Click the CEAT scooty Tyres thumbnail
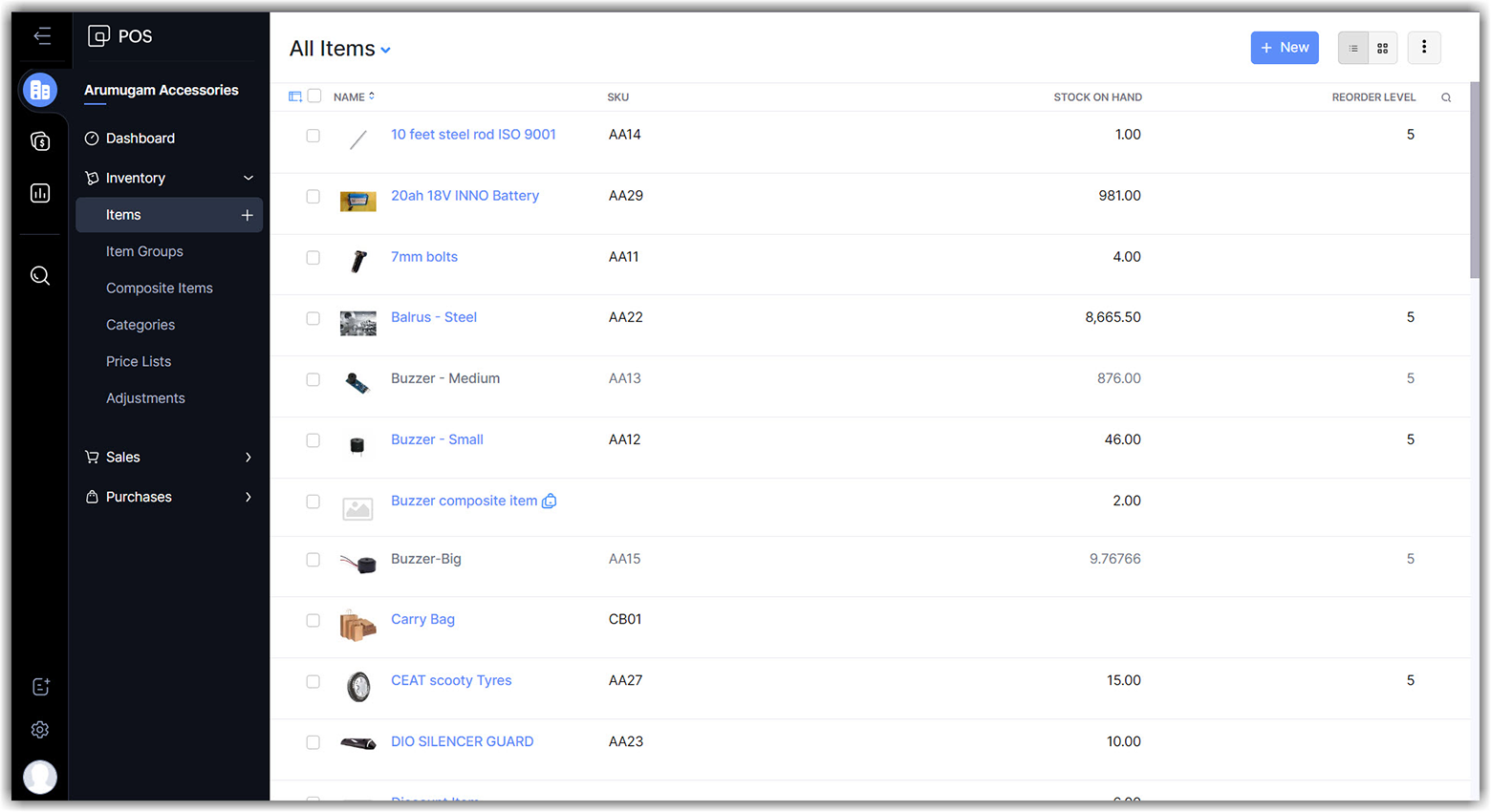Screen dimensions: 1491x812 click(x=358, y=686)
